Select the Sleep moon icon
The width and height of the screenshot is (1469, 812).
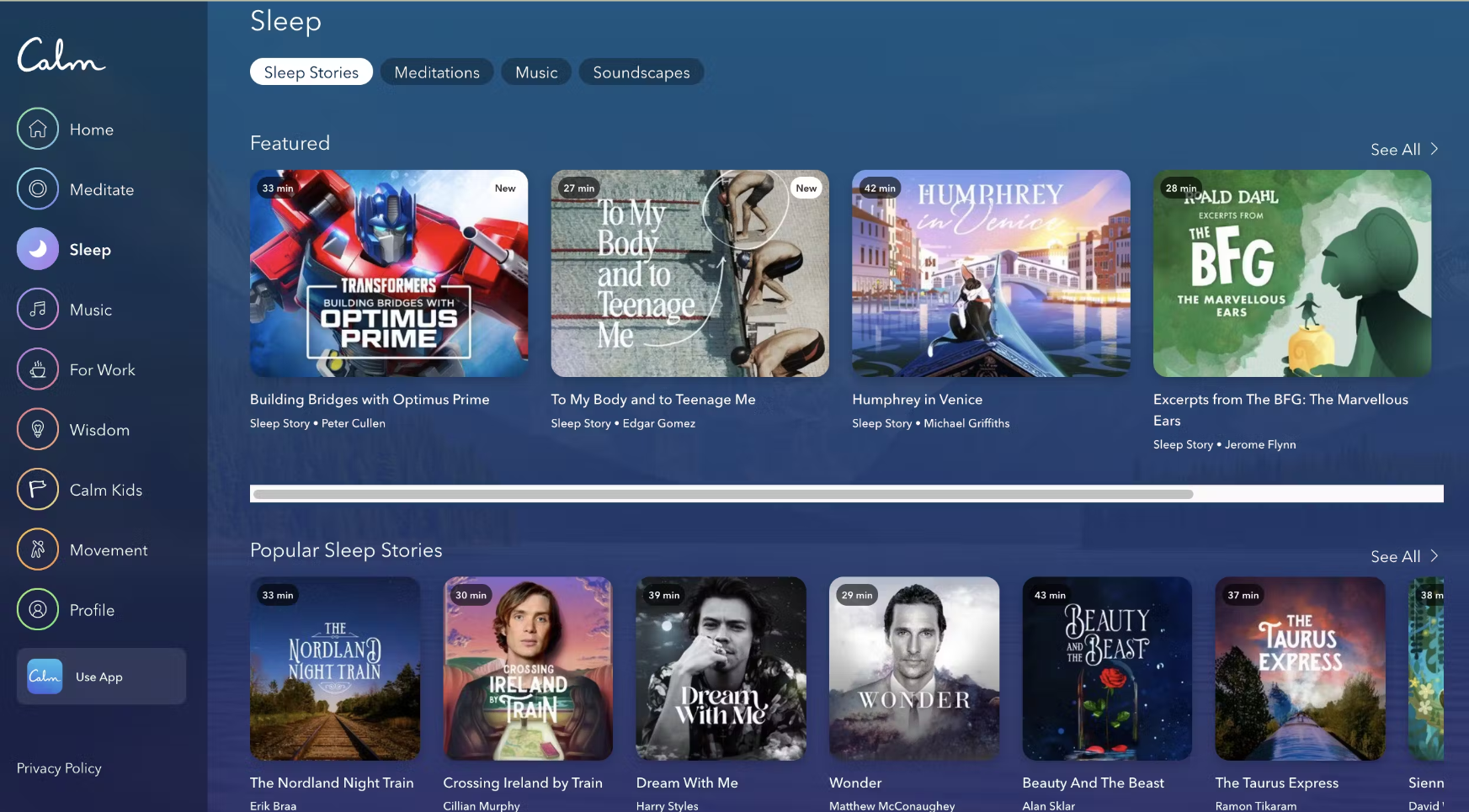[38, 249]
